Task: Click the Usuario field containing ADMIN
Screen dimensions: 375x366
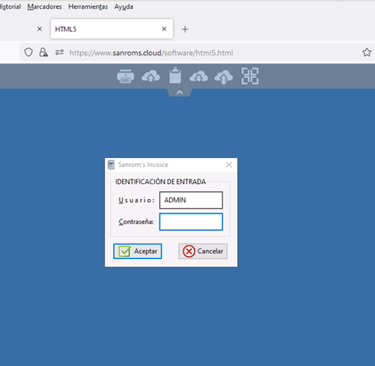Action: [191, 200]
